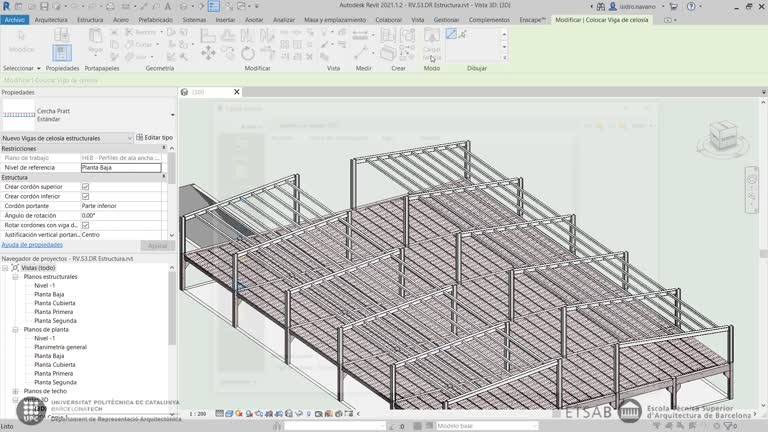Click the Modificar arrow tool in the ribbon

point(21,42)
